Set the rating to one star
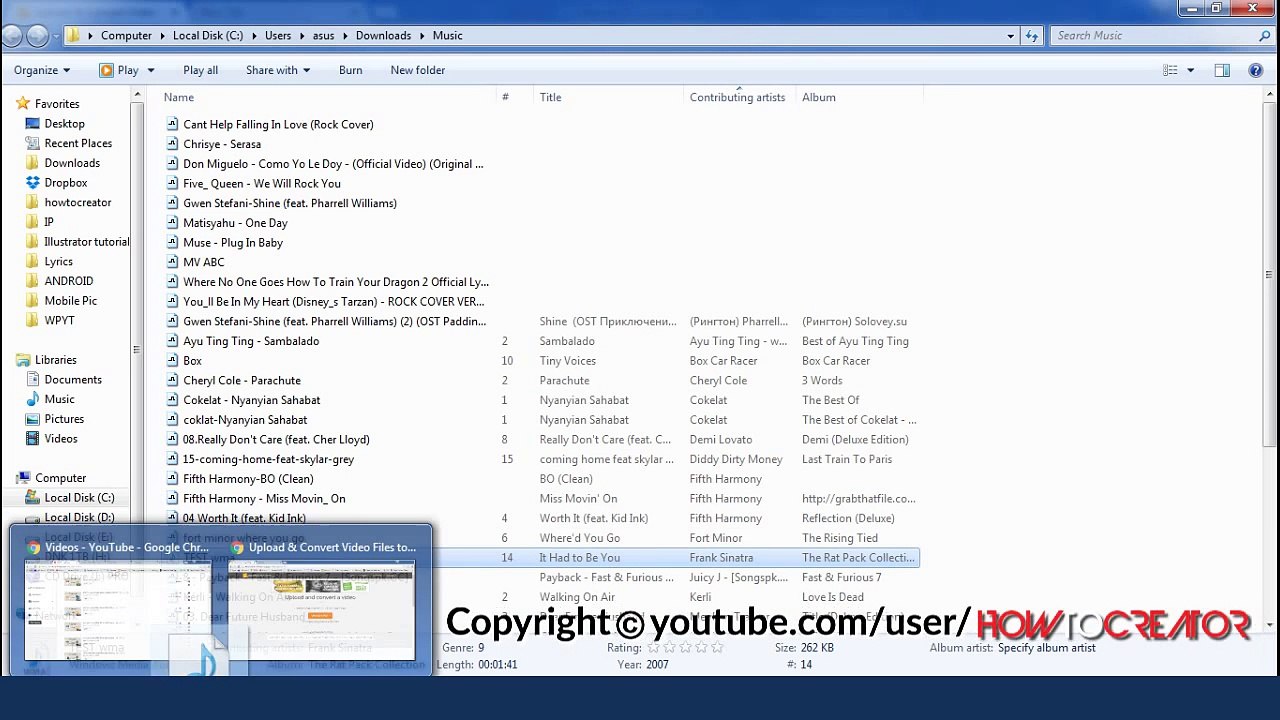Screen dimensions: 1280x720 coord(654,648)
